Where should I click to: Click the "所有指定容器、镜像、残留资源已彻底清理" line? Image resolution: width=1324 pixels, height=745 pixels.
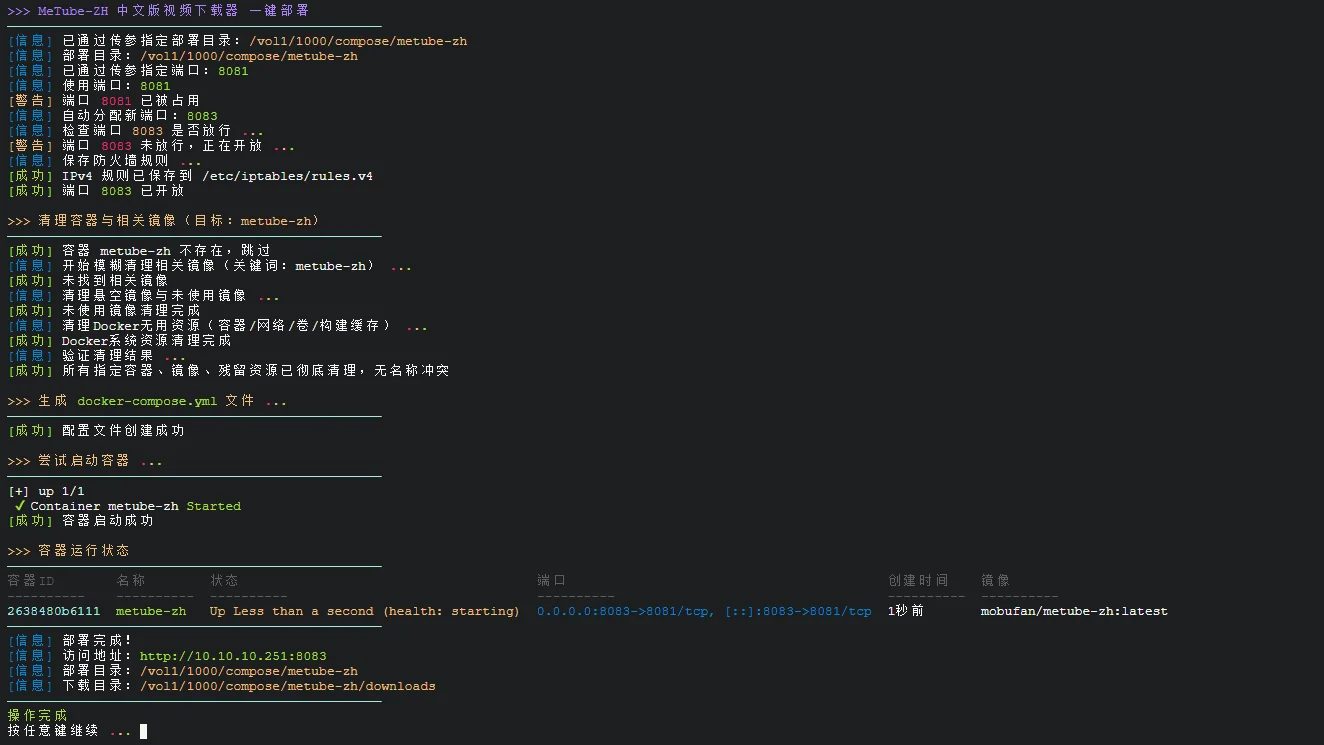point(228,371)
